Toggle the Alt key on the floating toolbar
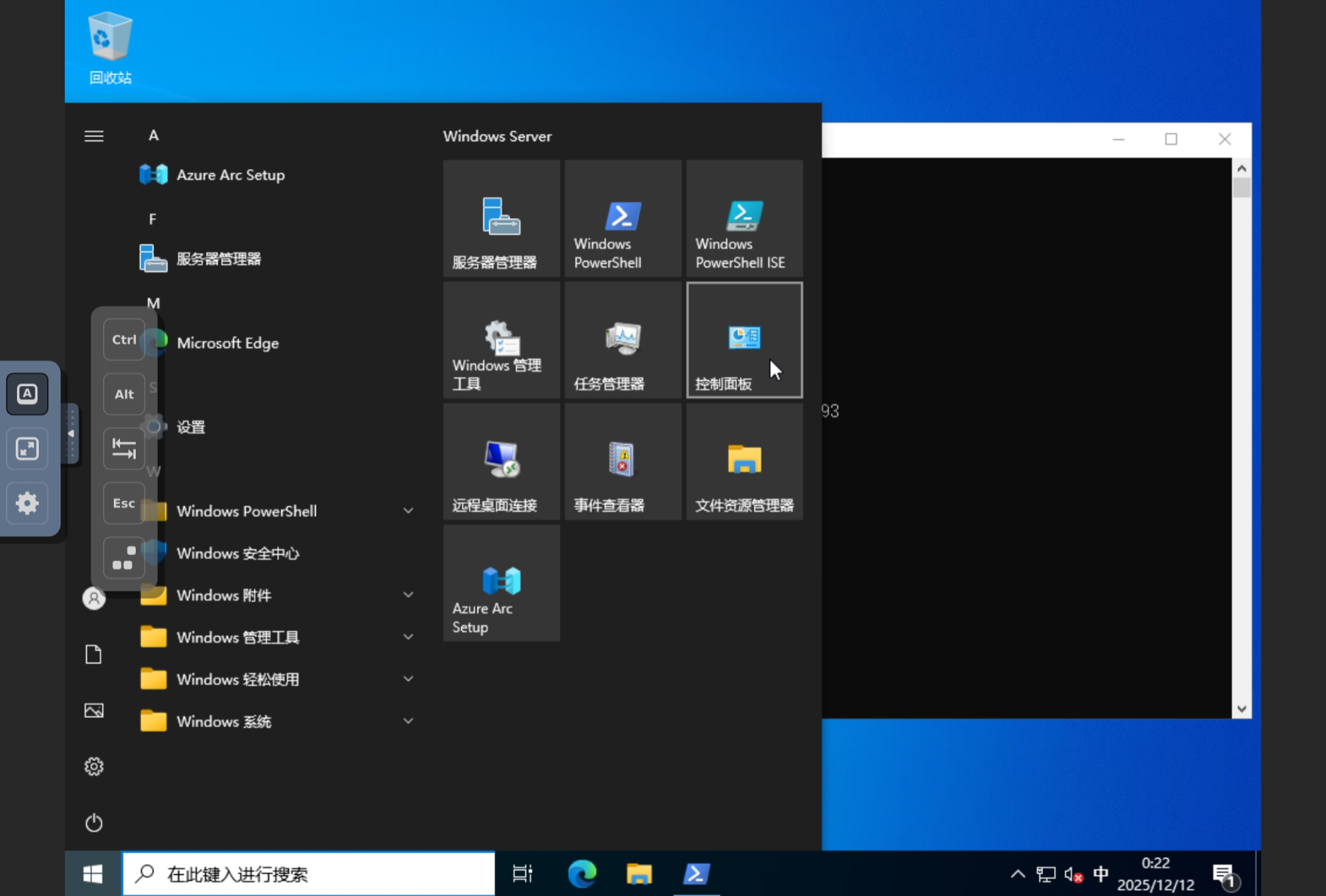Screen dimensions: 1326x896 coord(124,394)
